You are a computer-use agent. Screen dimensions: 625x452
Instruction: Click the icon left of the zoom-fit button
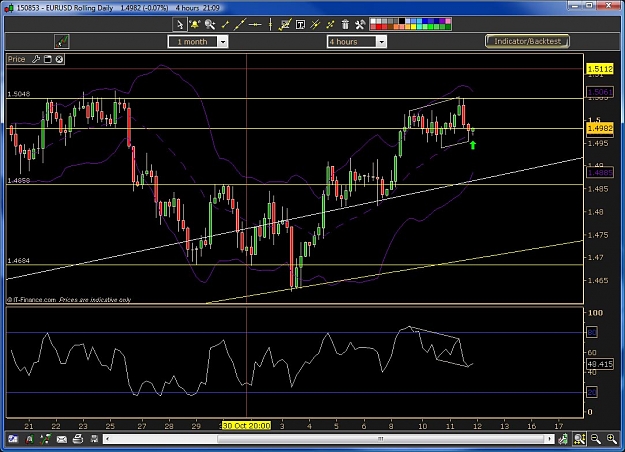click(x=563, y=439)
